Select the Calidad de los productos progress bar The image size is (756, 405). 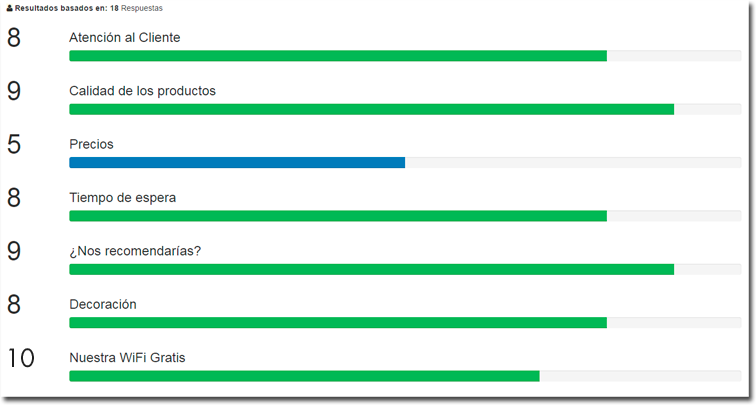coord(371,109)
